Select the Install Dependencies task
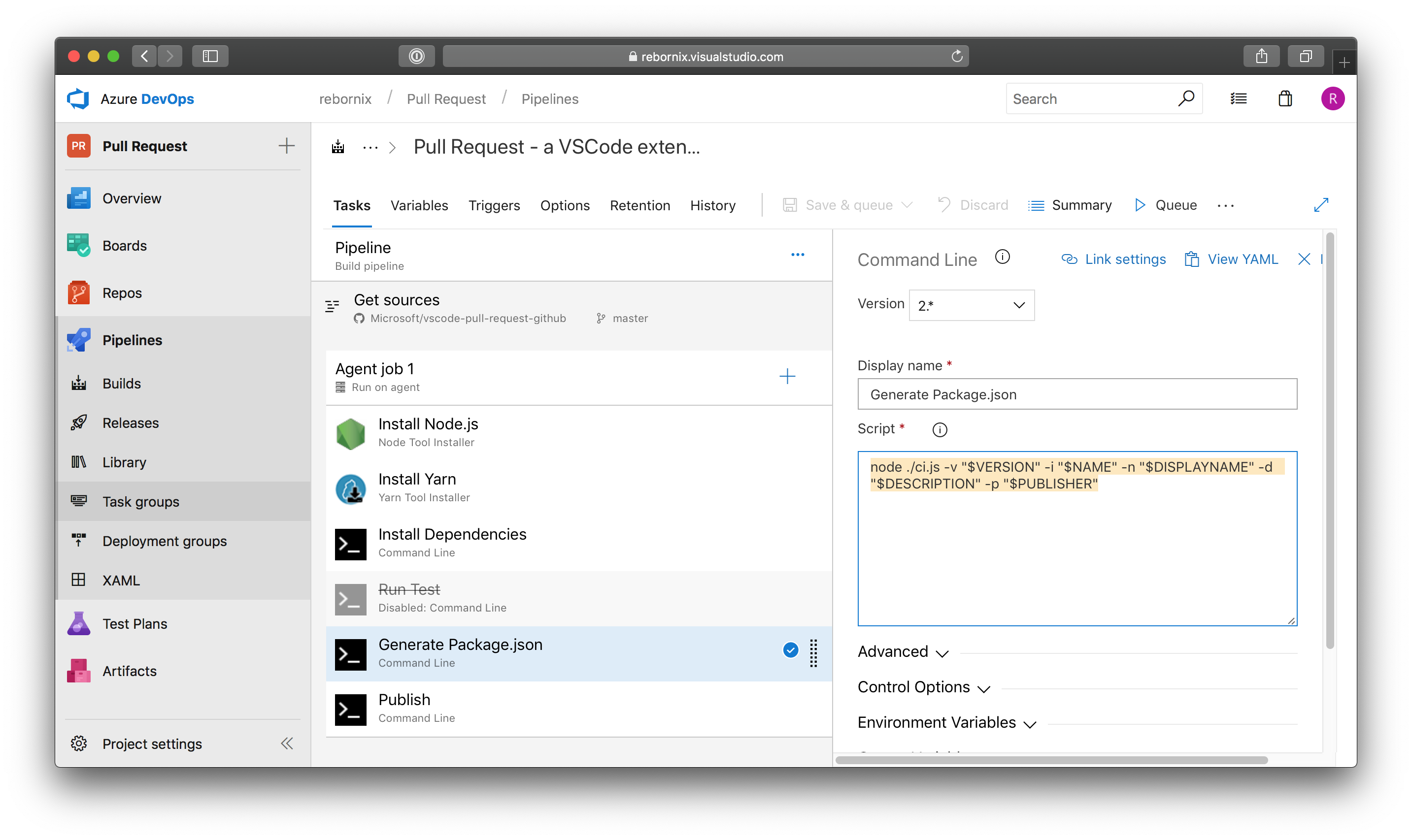This screenshot has width=1412, height=840. tap(578, 544)
